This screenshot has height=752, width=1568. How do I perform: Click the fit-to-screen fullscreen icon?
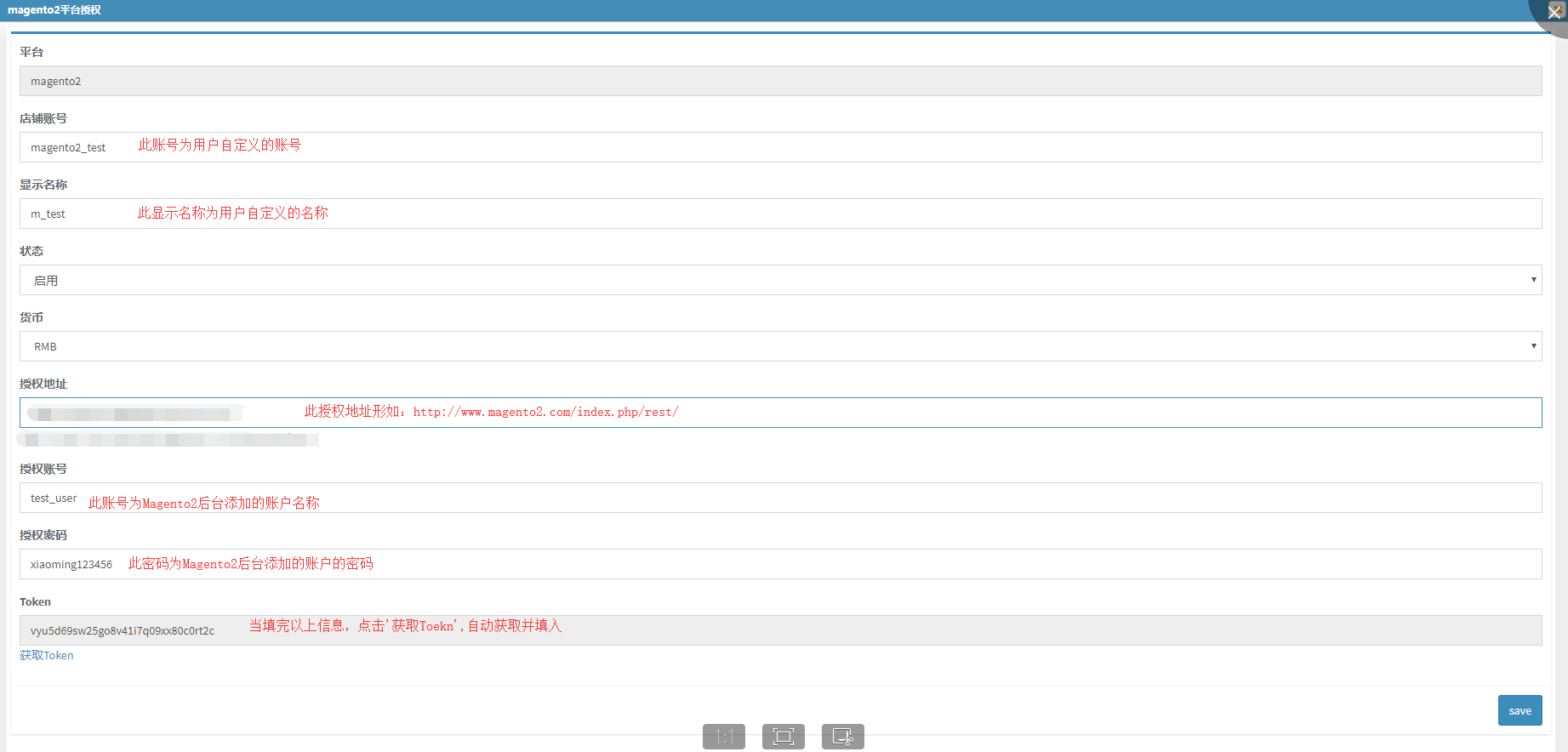tap(783, 737)
